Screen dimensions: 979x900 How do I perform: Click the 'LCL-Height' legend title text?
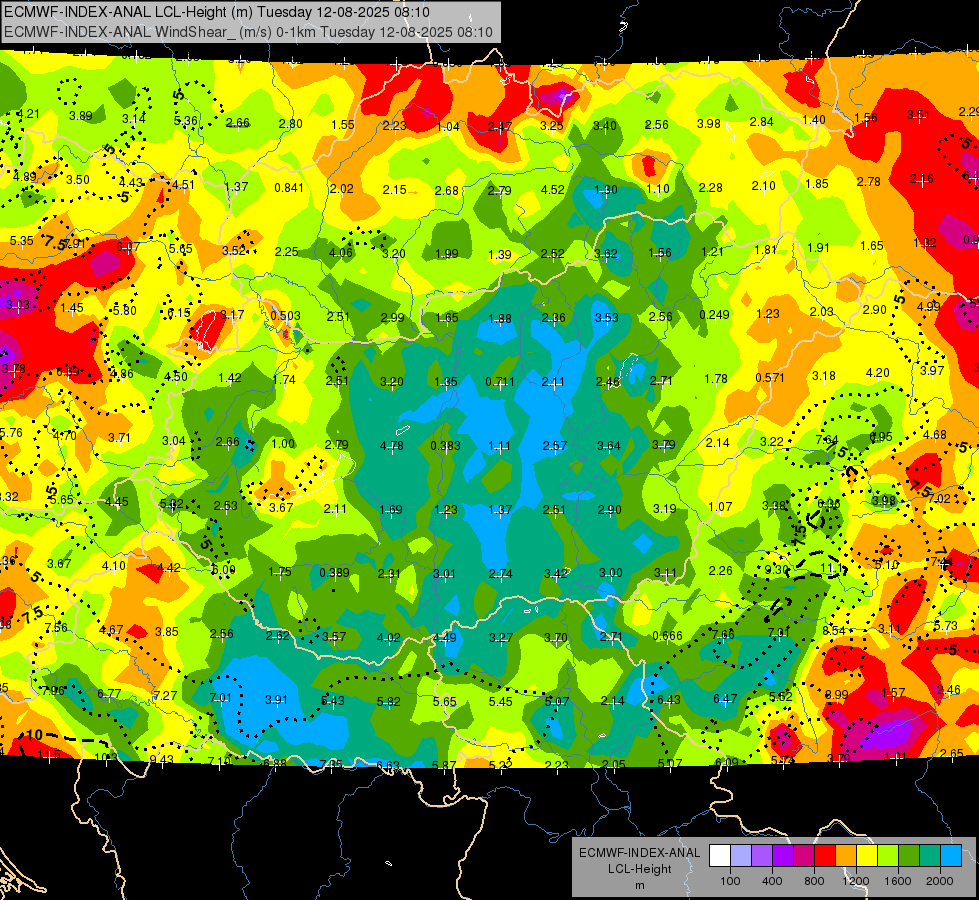tap(639, 869)
